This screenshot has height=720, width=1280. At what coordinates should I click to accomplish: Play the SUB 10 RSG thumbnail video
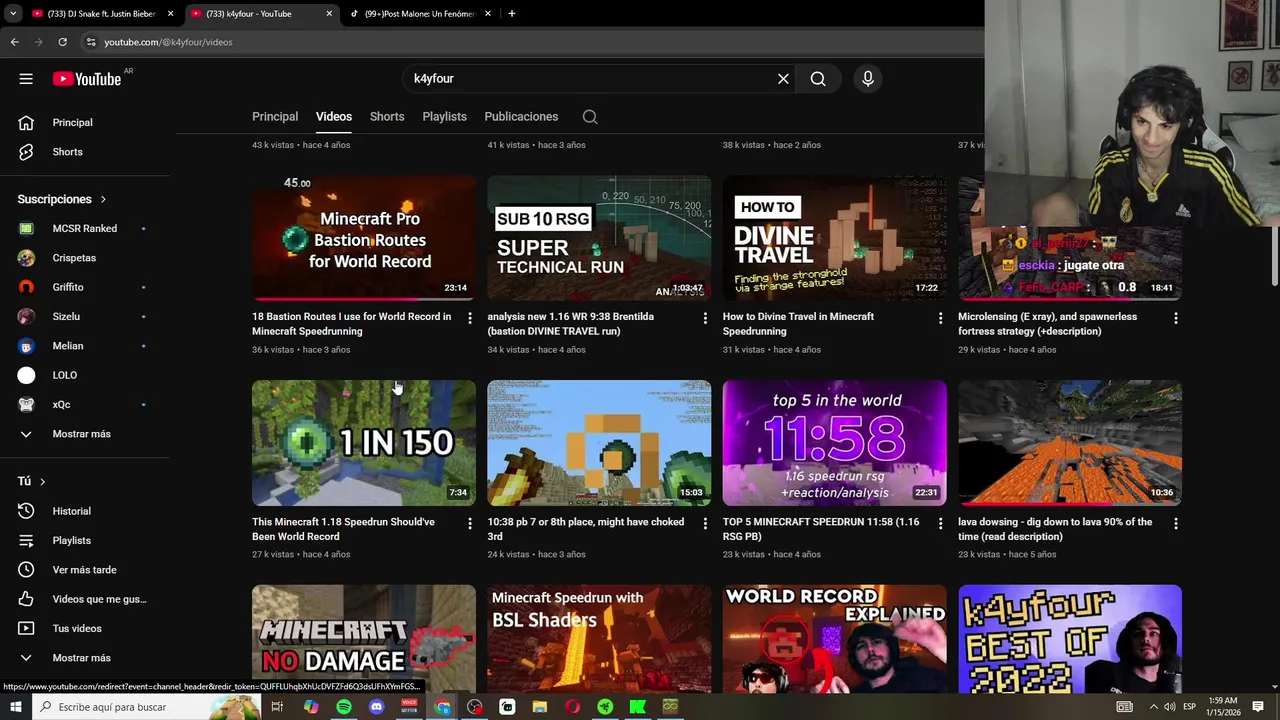coord(599,238)
